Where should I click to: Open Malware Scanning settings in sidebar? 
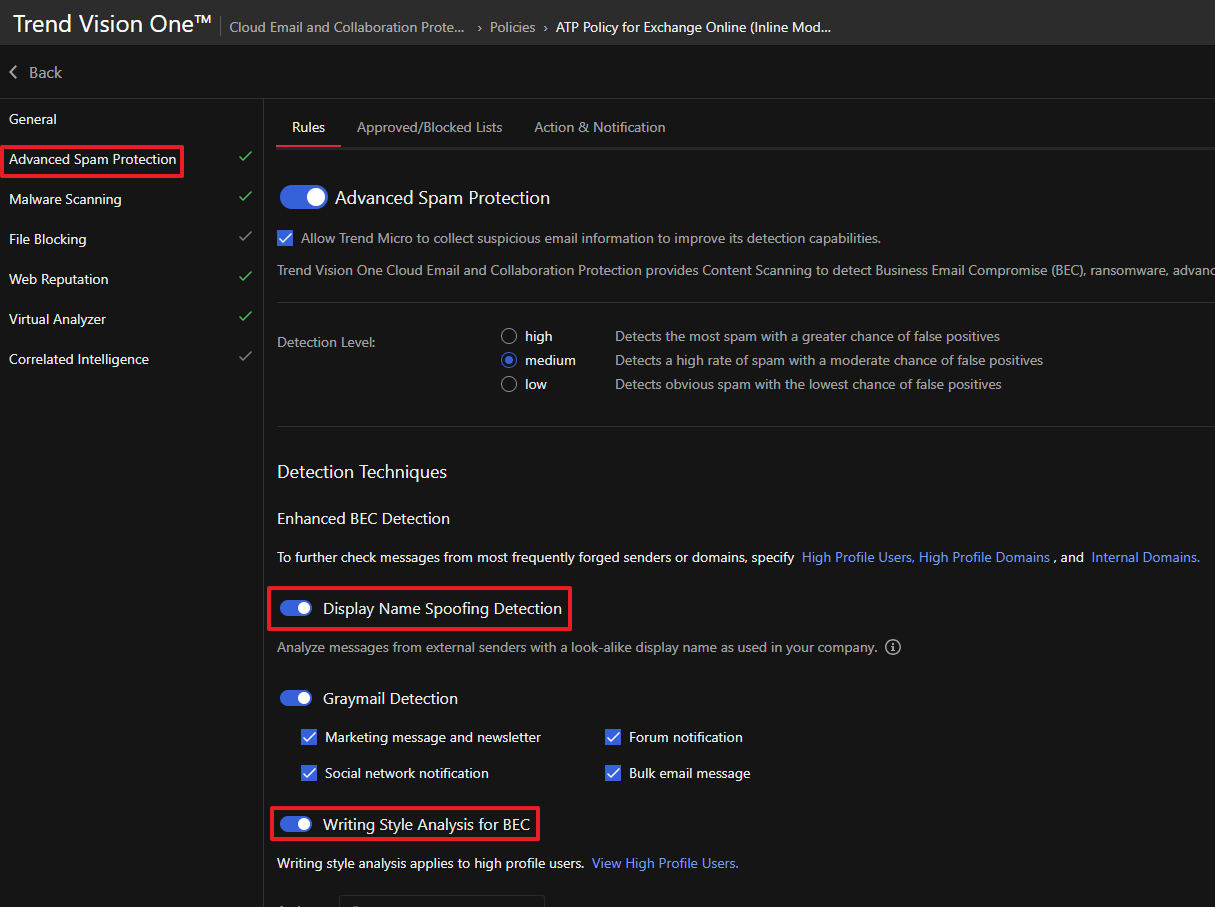pyautogui.click(x=65, y=199)
